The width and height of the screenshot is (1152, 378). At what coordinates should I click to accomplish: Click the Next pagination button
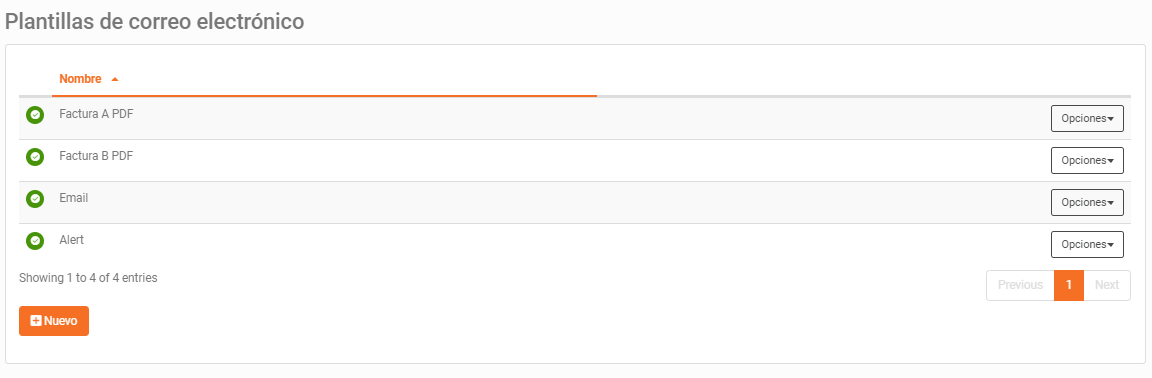[x=1107, y=285]
